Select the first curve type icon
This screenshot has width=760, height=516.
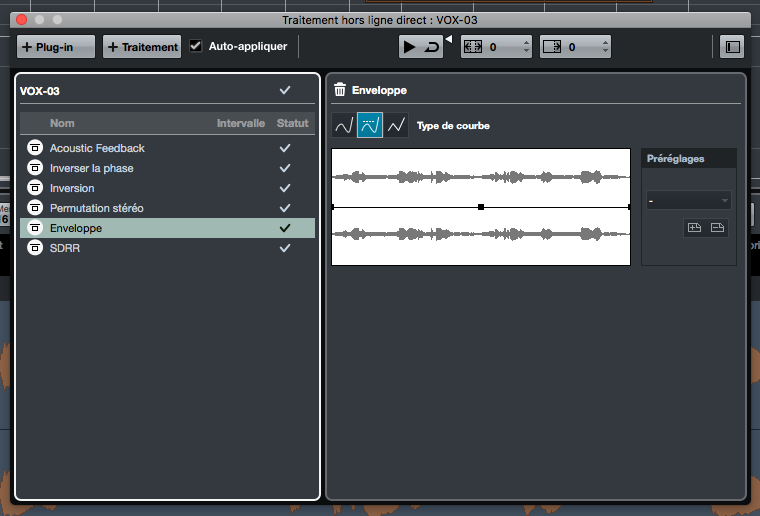344,125
